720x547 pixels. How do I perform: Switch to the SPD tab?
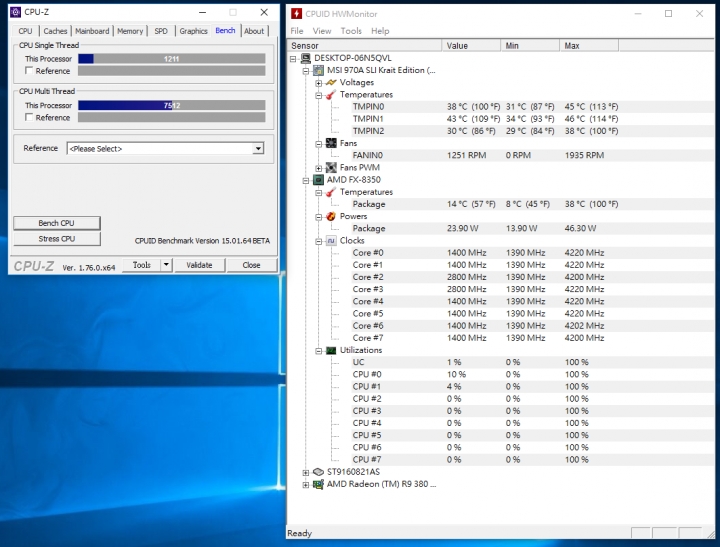click(161, 31)
